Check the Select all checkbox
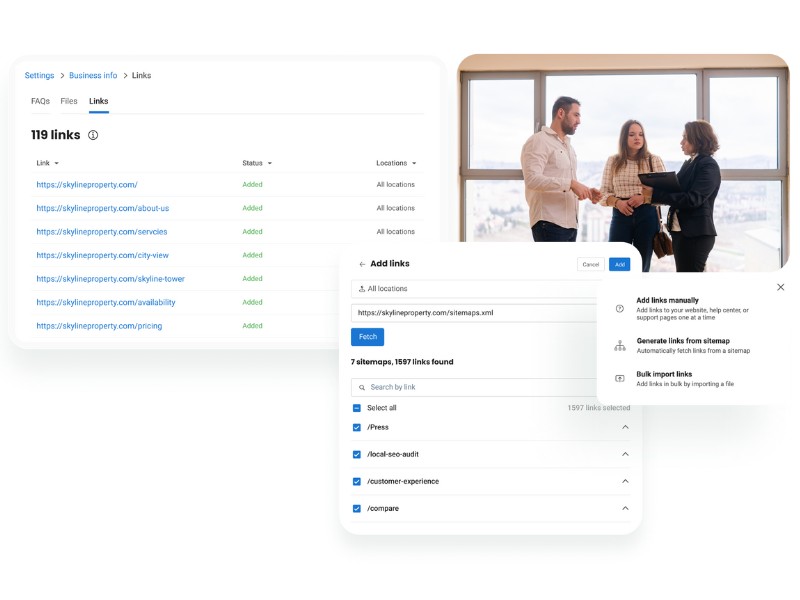The width and height of the screenshot is (800, 600). tap(356, 407)
